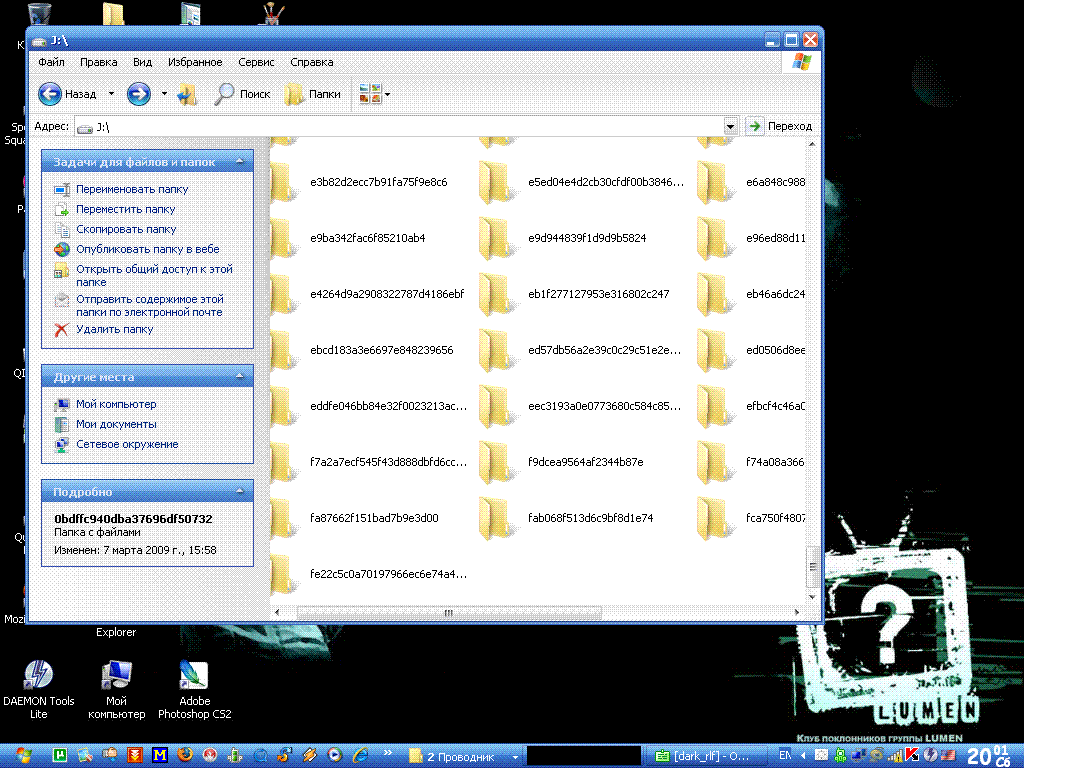The image size is (1090, 768).
Task: Collapse the Другие места panel
Action: tap(239, 377)
